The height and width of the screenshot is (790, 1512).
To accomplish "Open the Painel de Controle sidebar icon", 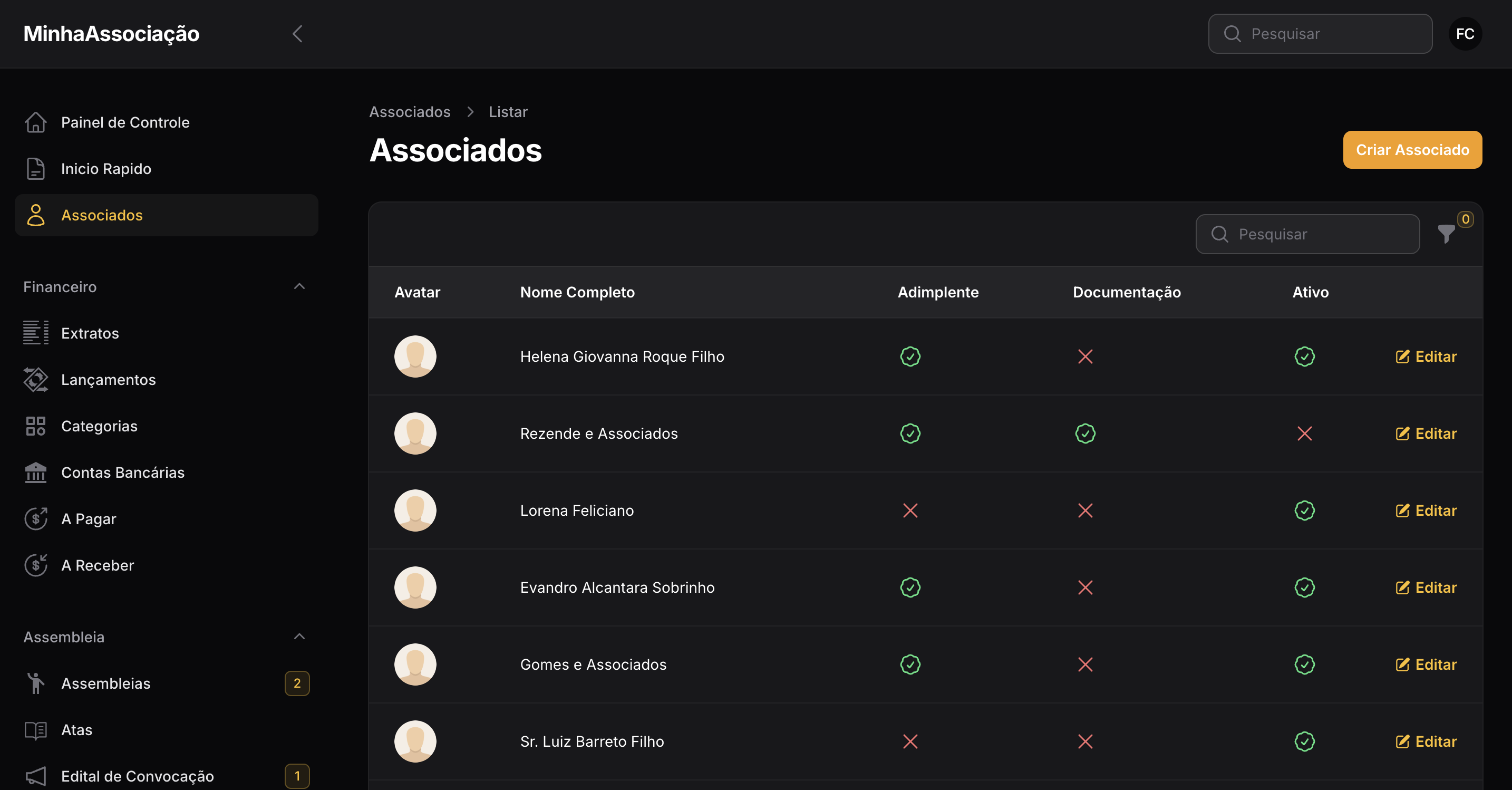I will click(36, 122).
